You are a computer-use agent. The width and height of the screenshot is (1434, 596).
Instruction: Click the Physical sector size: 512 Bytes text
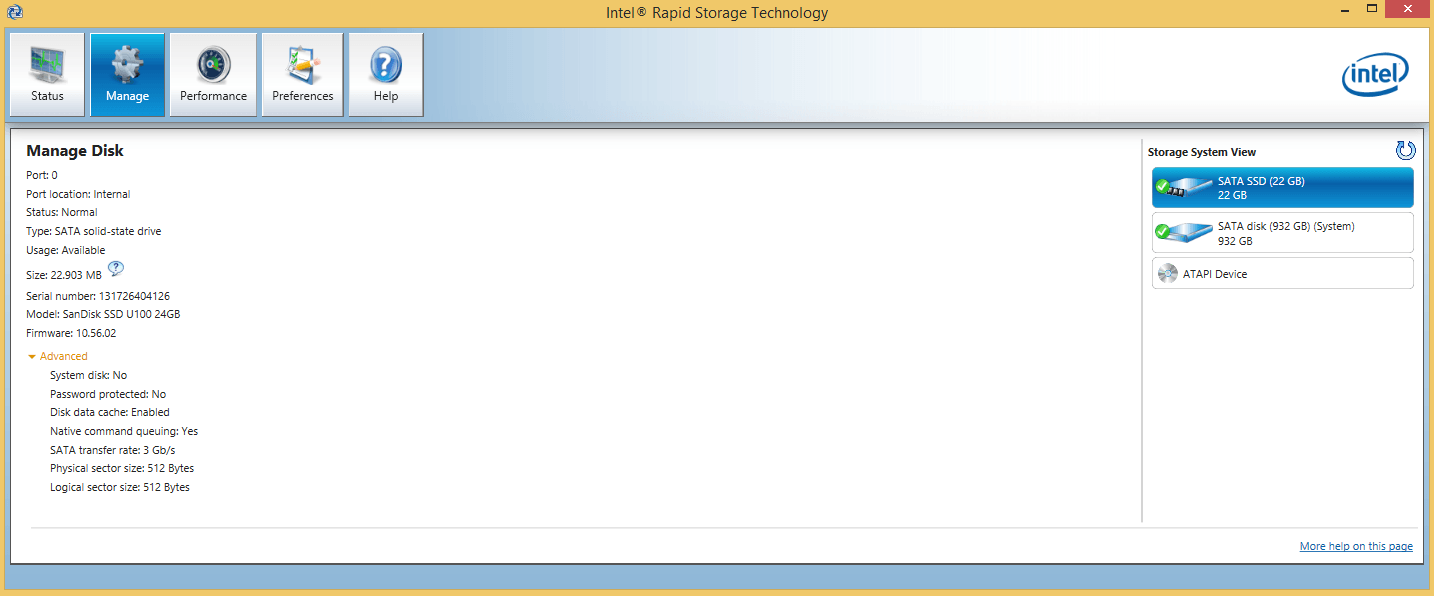(122, 468)
